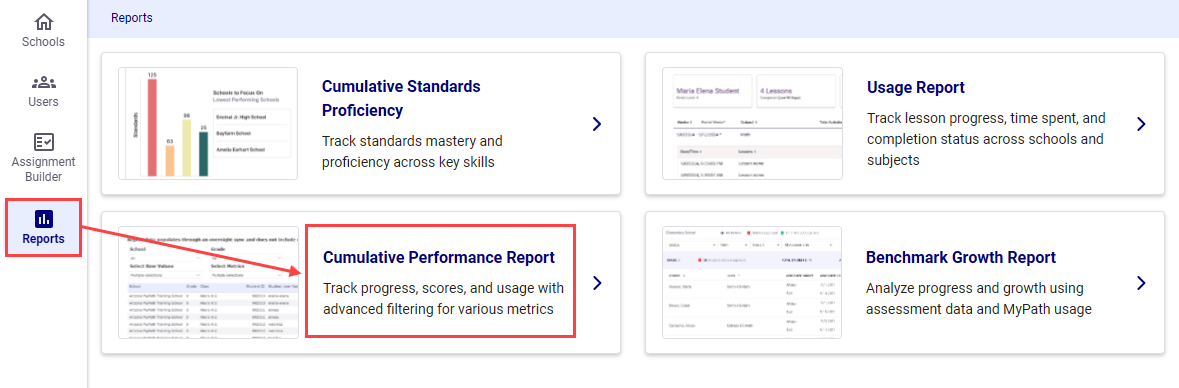
Task: Expand Cumulative Performance Report chevron arrow
Action: 596,283
